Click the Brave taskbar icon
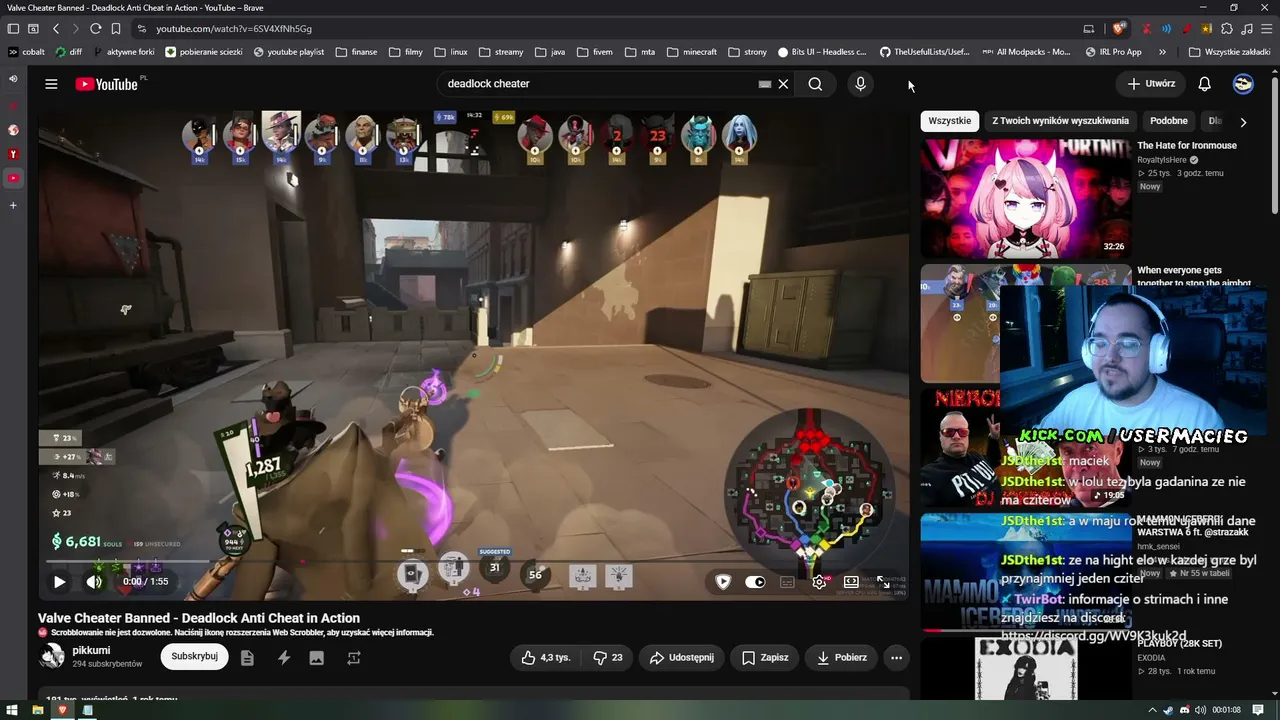This screenshot has height=720, width=1280. point(62,710)
